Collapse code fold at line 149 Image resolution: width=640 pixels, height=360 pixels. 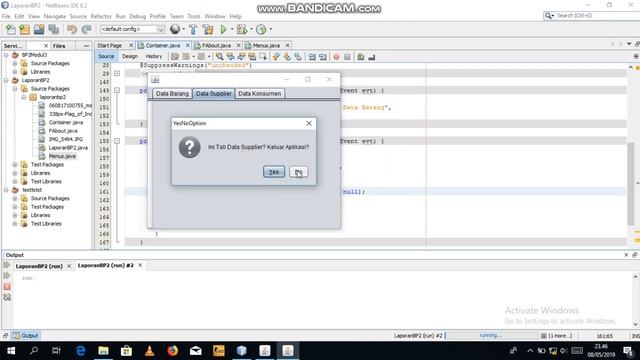coord(117,90)
